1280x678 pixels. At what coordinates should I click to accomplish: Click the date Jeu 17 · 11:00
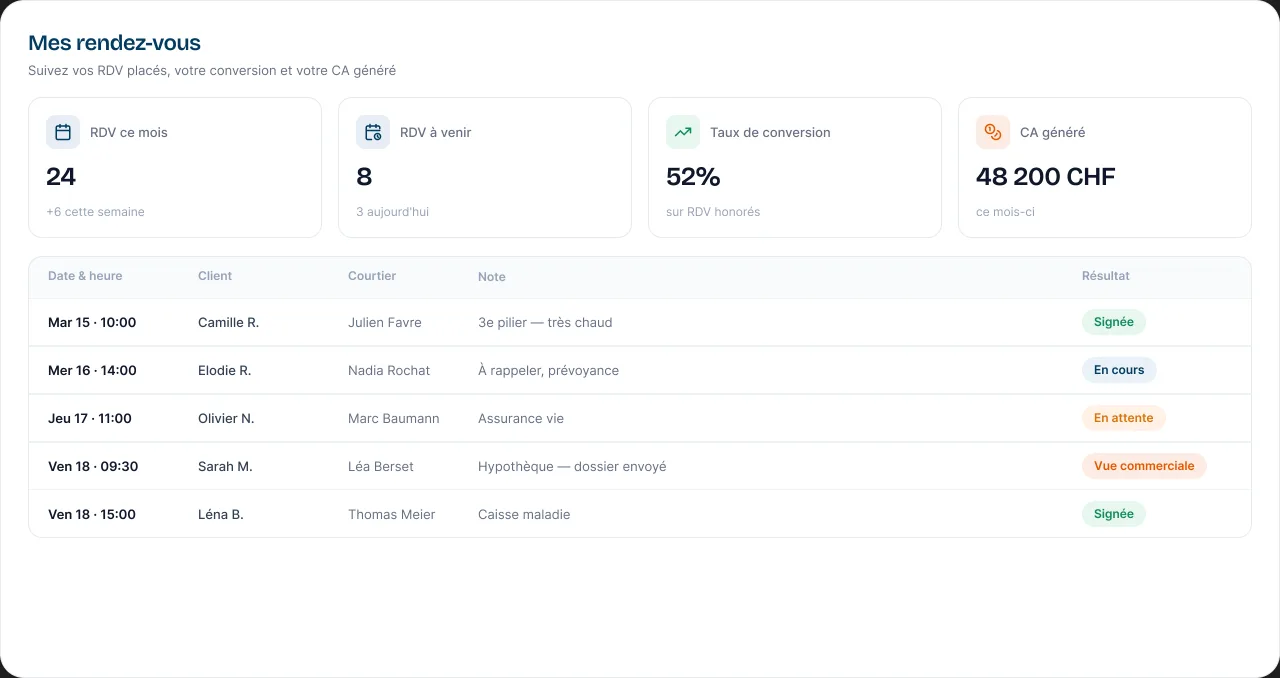coord(90,419)
